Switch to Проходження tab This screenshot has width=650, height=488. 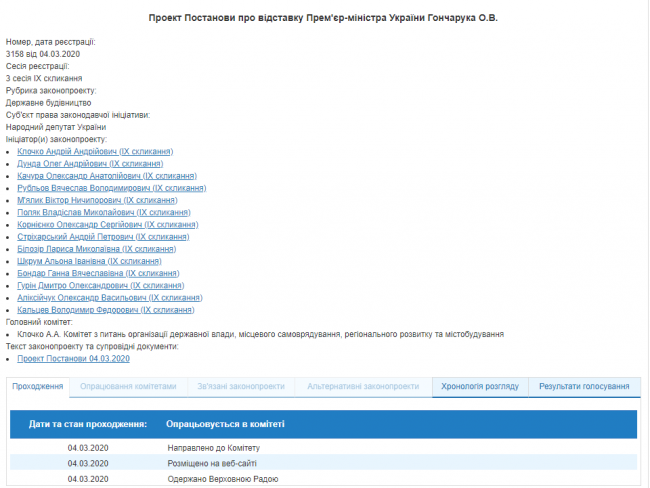click(x=38, y=386)
